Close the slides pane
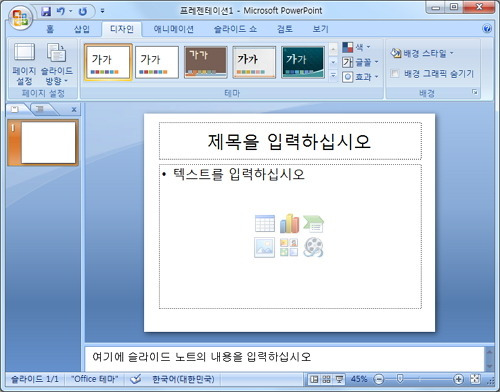The image size is (500, 392). [x=74, y=109]
